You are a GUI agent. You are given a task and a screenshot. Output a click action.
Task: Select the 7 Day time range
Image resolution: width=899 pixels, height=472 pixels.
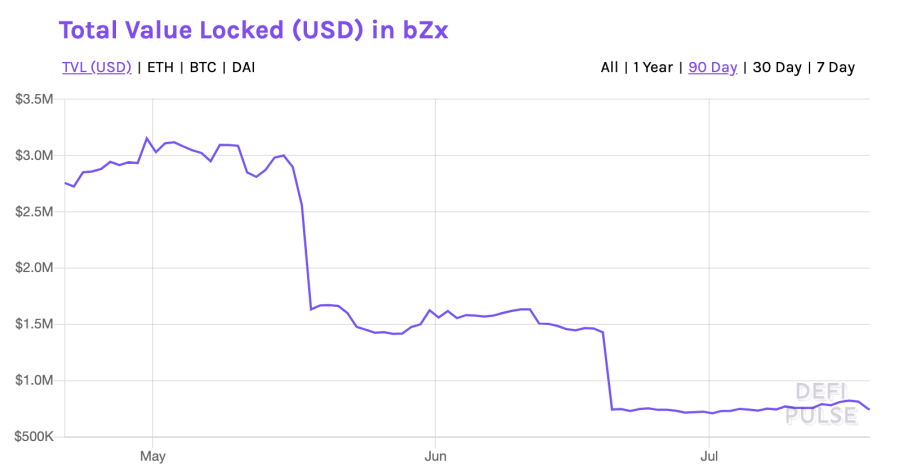click(835, 67)
